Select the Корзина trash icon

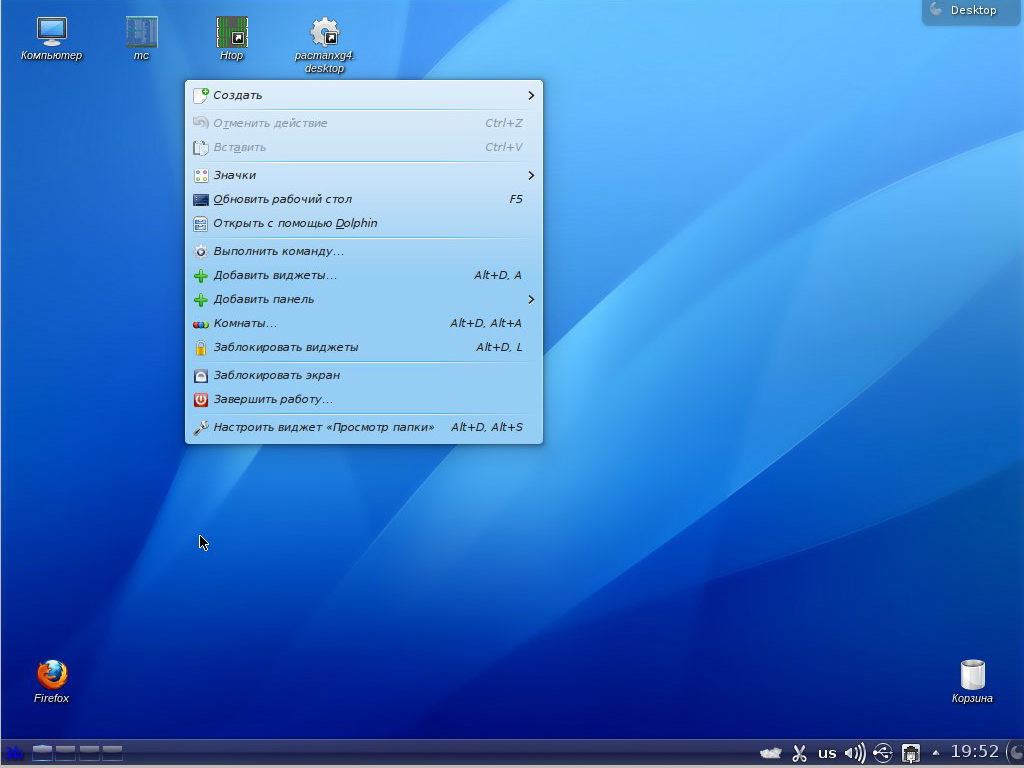click(x=972, y=681)
